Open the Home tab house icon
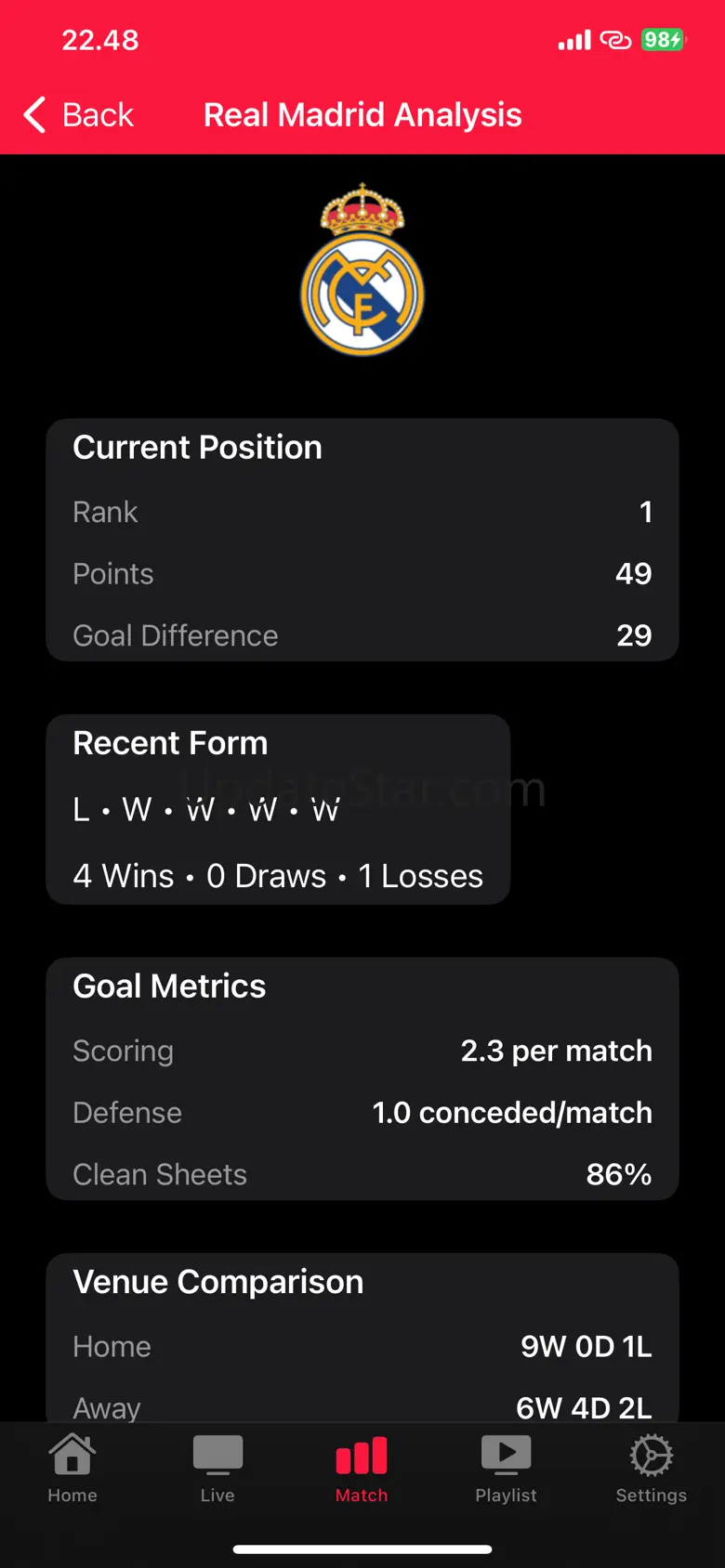 (72, 1456)
